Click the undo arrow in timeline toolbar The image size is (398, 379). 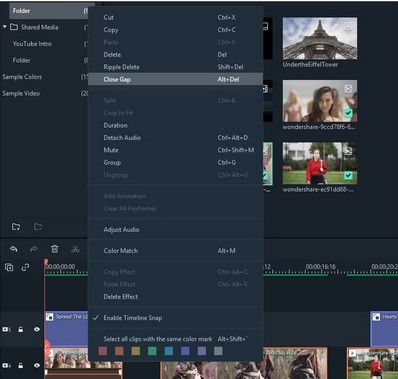click(14, 249)
